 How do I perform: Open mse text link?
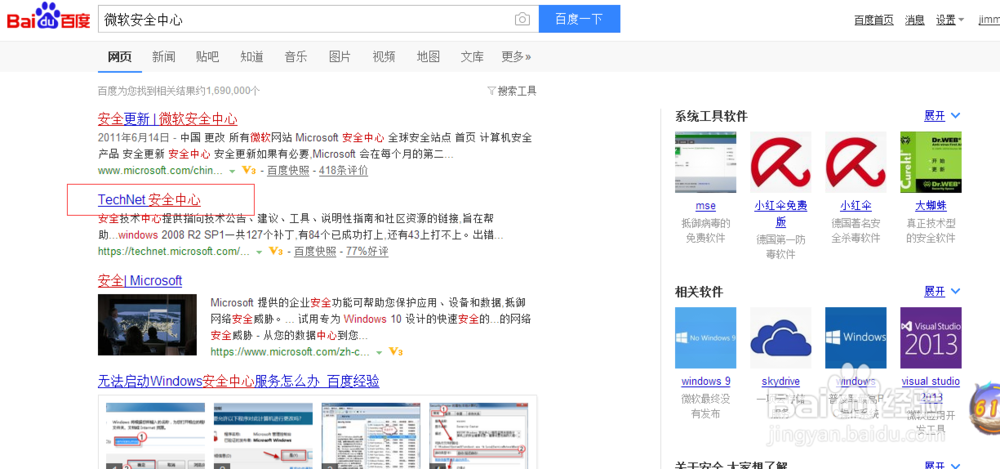[705, 206]
